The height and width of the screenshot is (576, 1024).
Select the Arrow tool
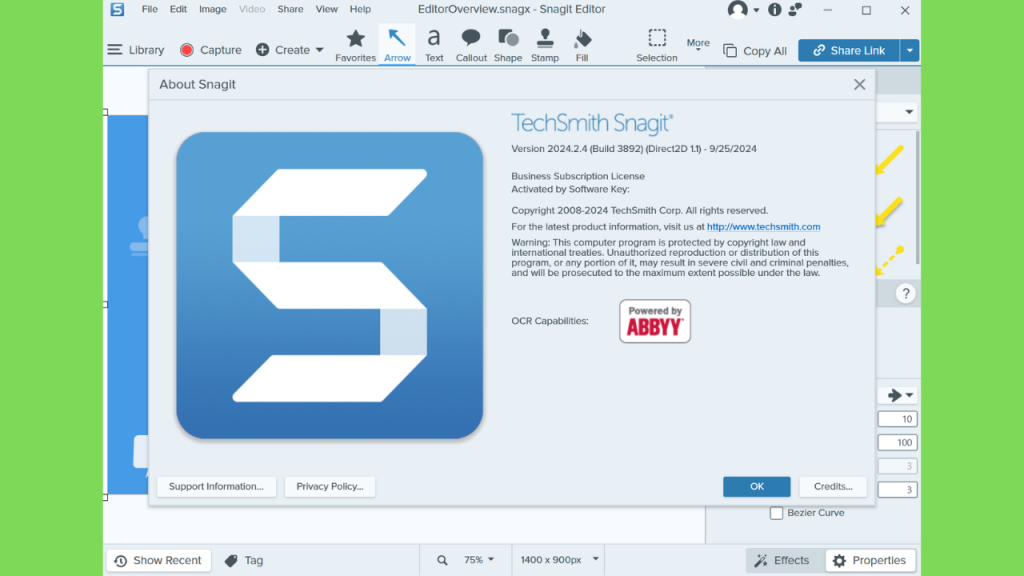point(397,45)
